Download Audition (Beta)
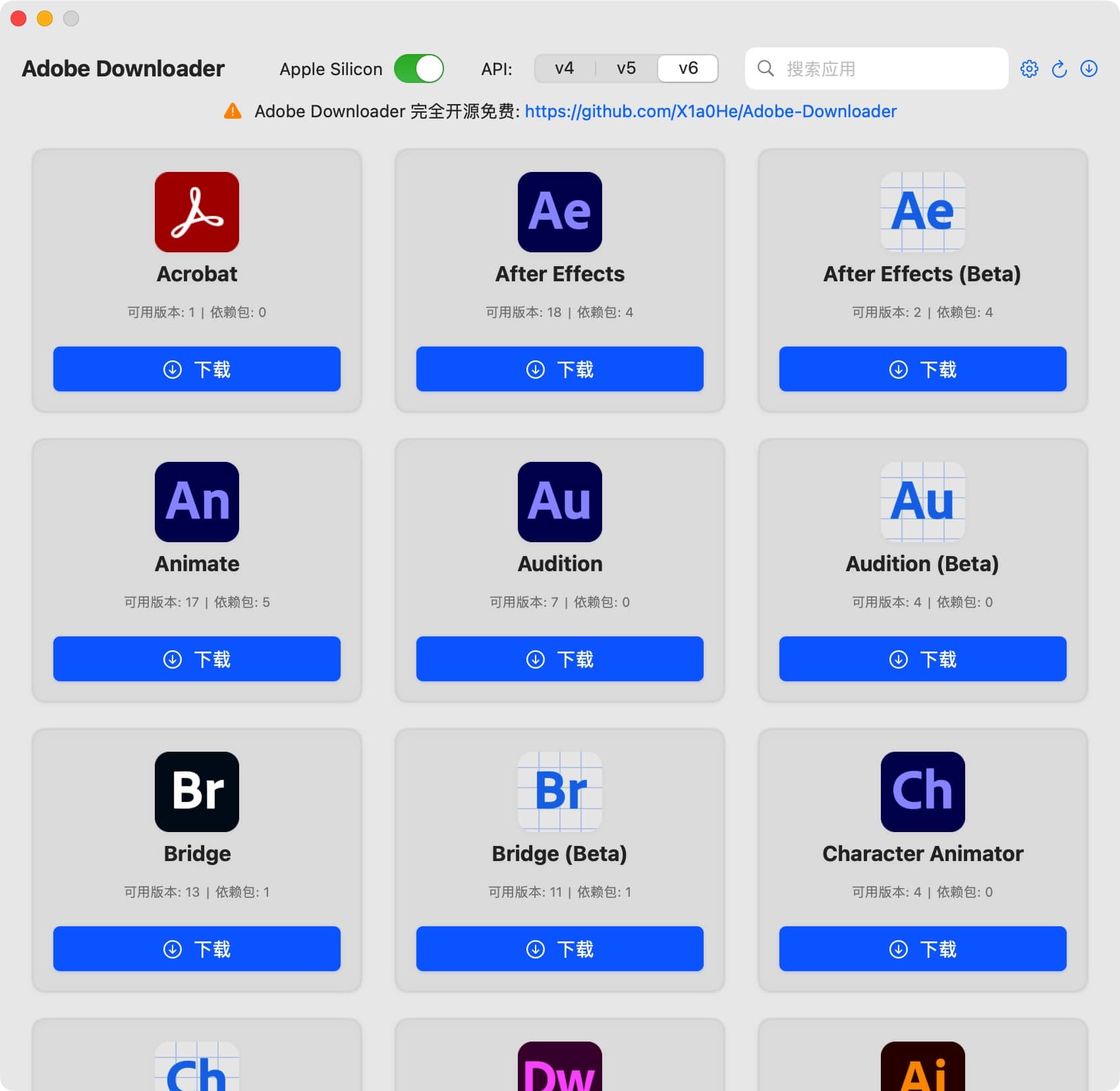Viewport: 1120px width, 1091px height. [922, 659]
